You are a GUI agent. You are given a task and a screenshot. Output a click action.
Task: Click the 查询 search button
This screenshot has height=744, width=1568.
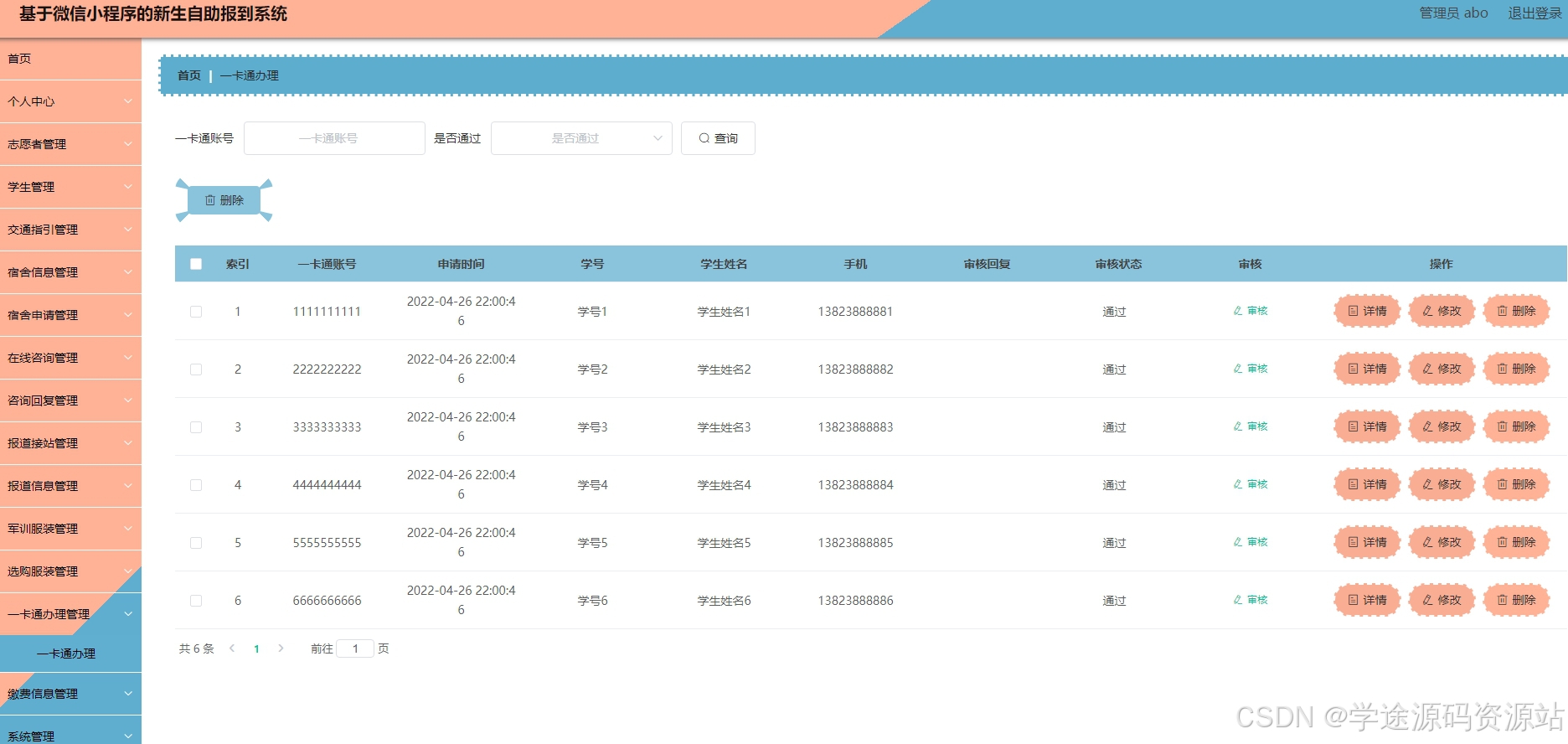pyautogui.click(x=718, y=138)
